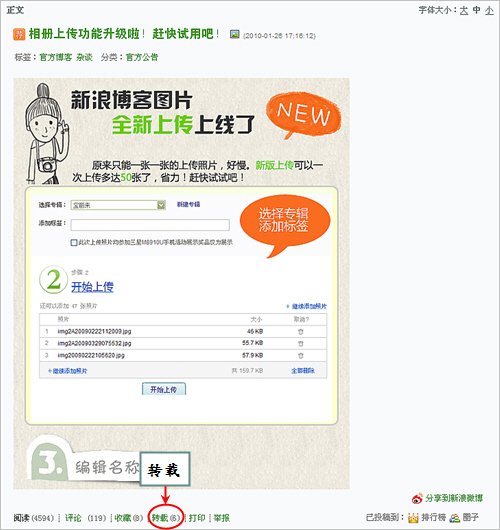Click the 转载 (6) repost link
This screenshot has height=530, width=500.
pos(166,518)
